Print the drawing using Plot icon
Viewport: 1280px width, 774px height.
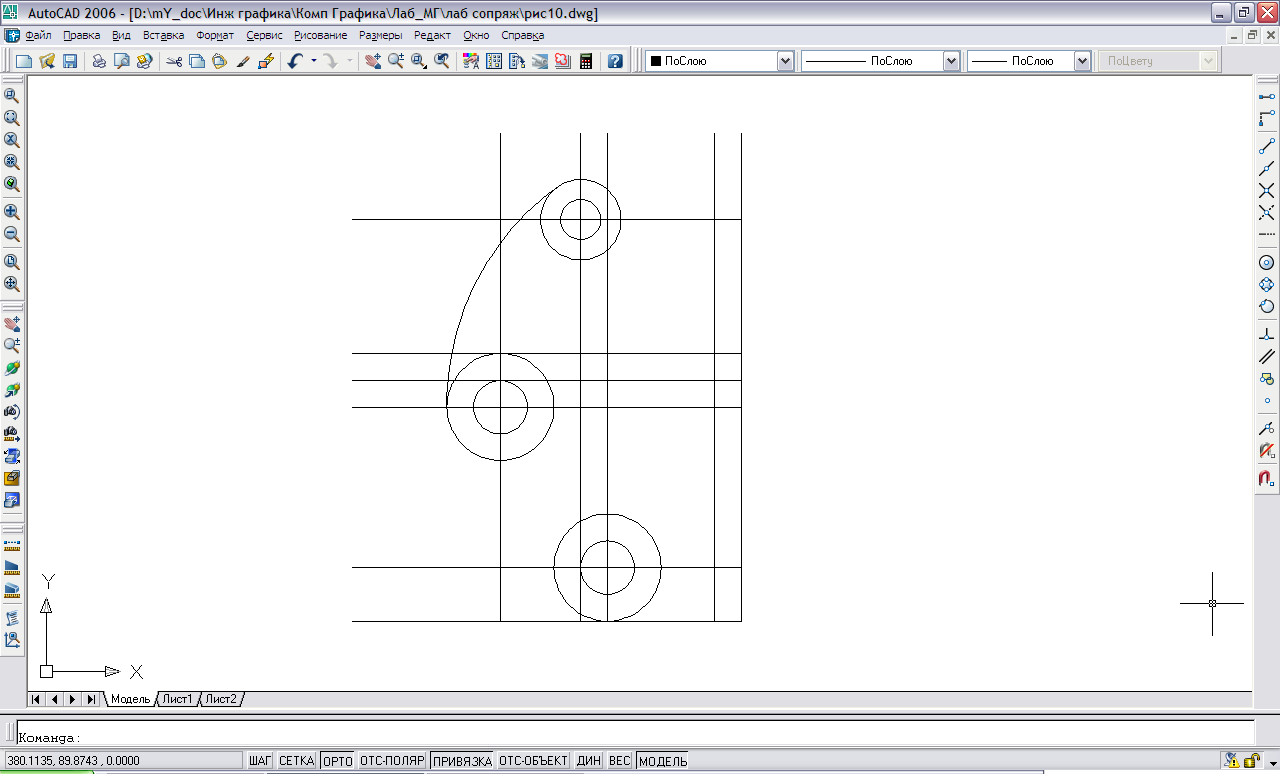coord(99,61)
